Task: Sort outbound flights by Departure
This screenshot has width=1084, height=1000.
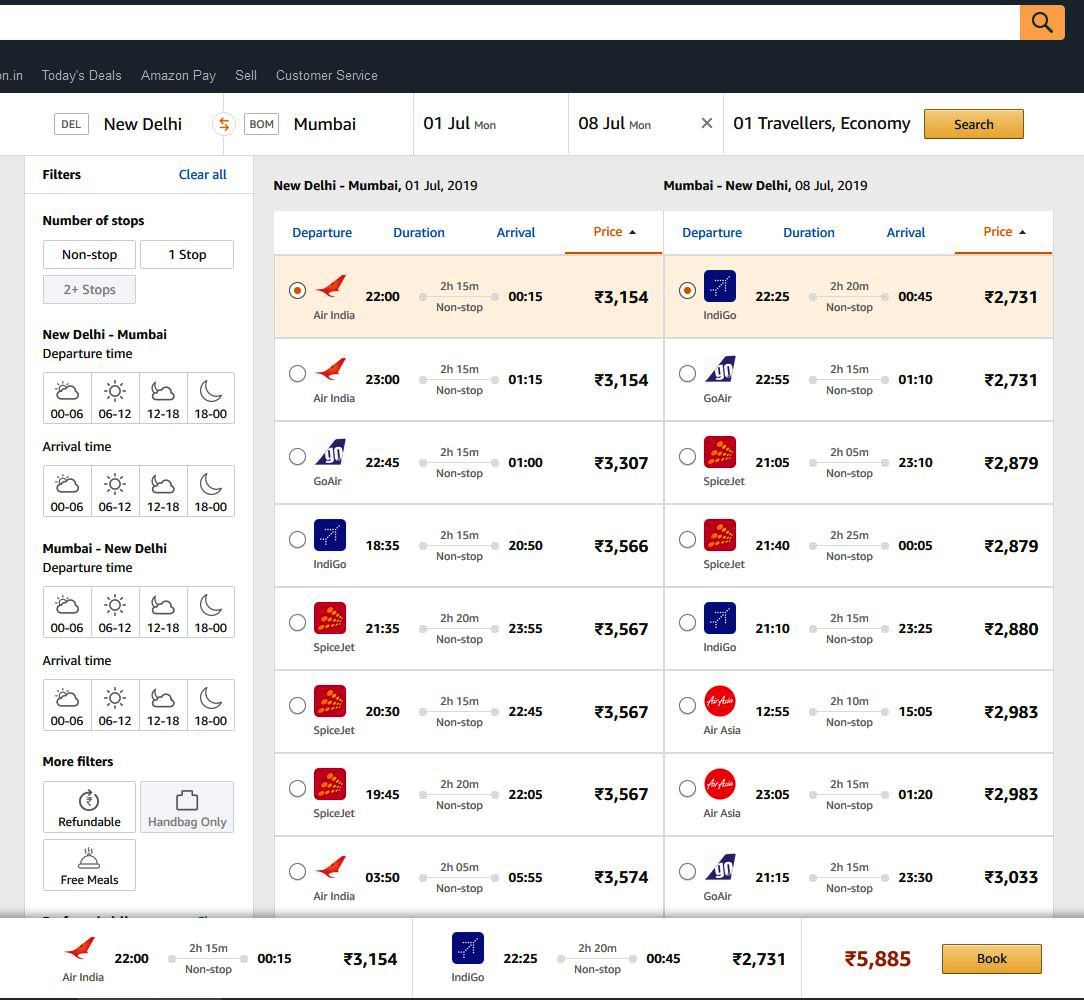Action: tap(322, 232)
